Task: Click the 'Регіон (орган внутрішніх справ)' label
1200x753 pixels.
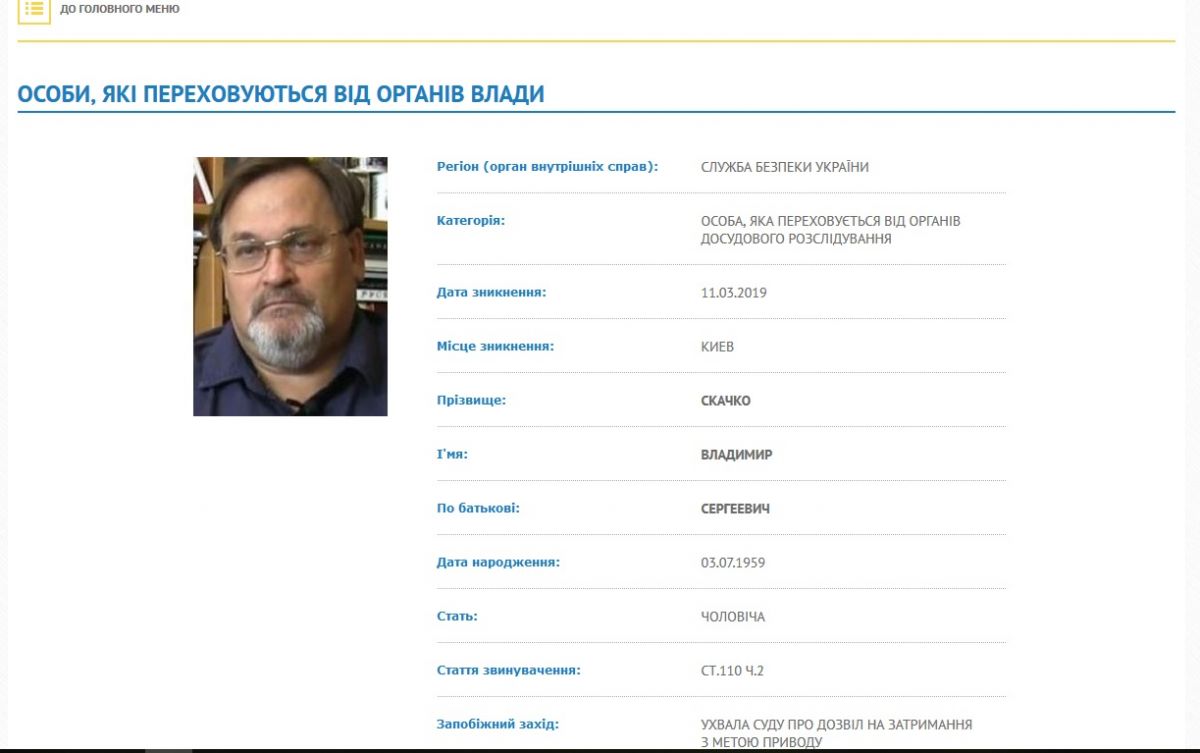Action: click(x=547, y=167)
